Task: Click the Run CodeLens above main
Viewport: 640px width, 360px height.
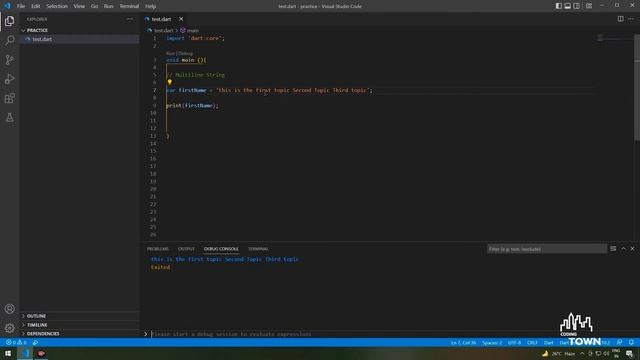Action: [170, 53]
